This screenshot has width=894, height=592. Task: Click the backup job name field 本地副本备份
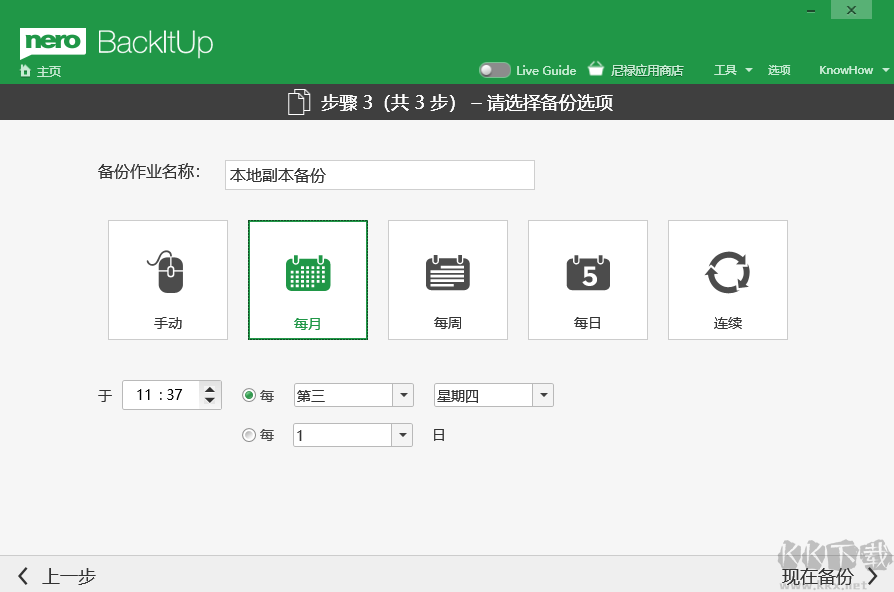click(379, 174)
